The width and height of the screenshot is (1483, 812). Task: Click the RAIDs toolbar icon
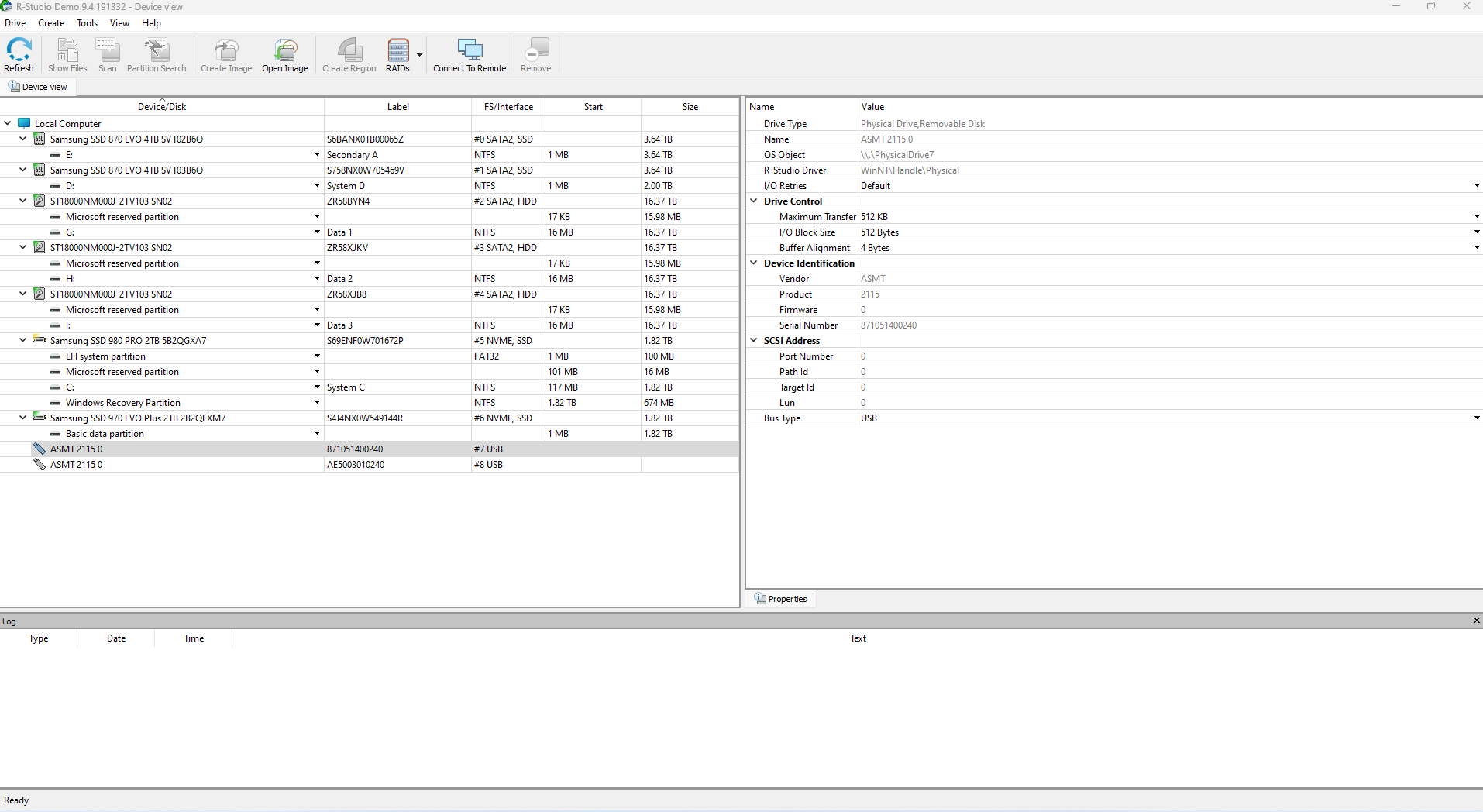398,50
